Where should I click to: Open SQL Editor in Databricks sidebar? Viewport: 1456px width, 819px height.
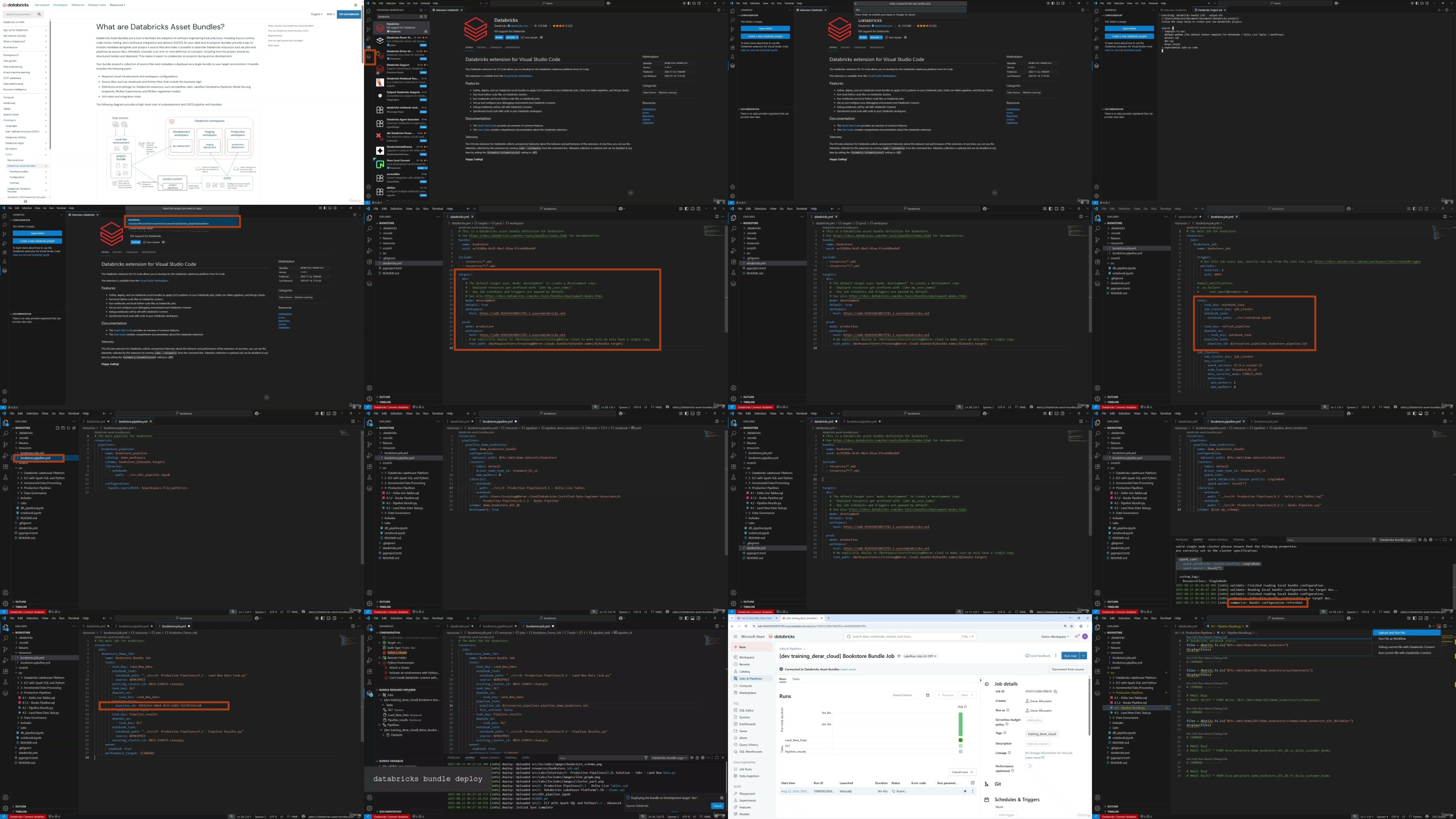(746, 710)
